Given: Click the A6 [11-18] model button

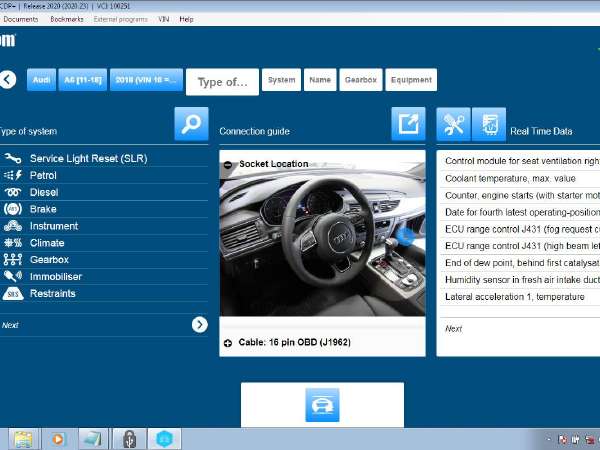Looking at the screenshot, I should click(x=82, y=80).
